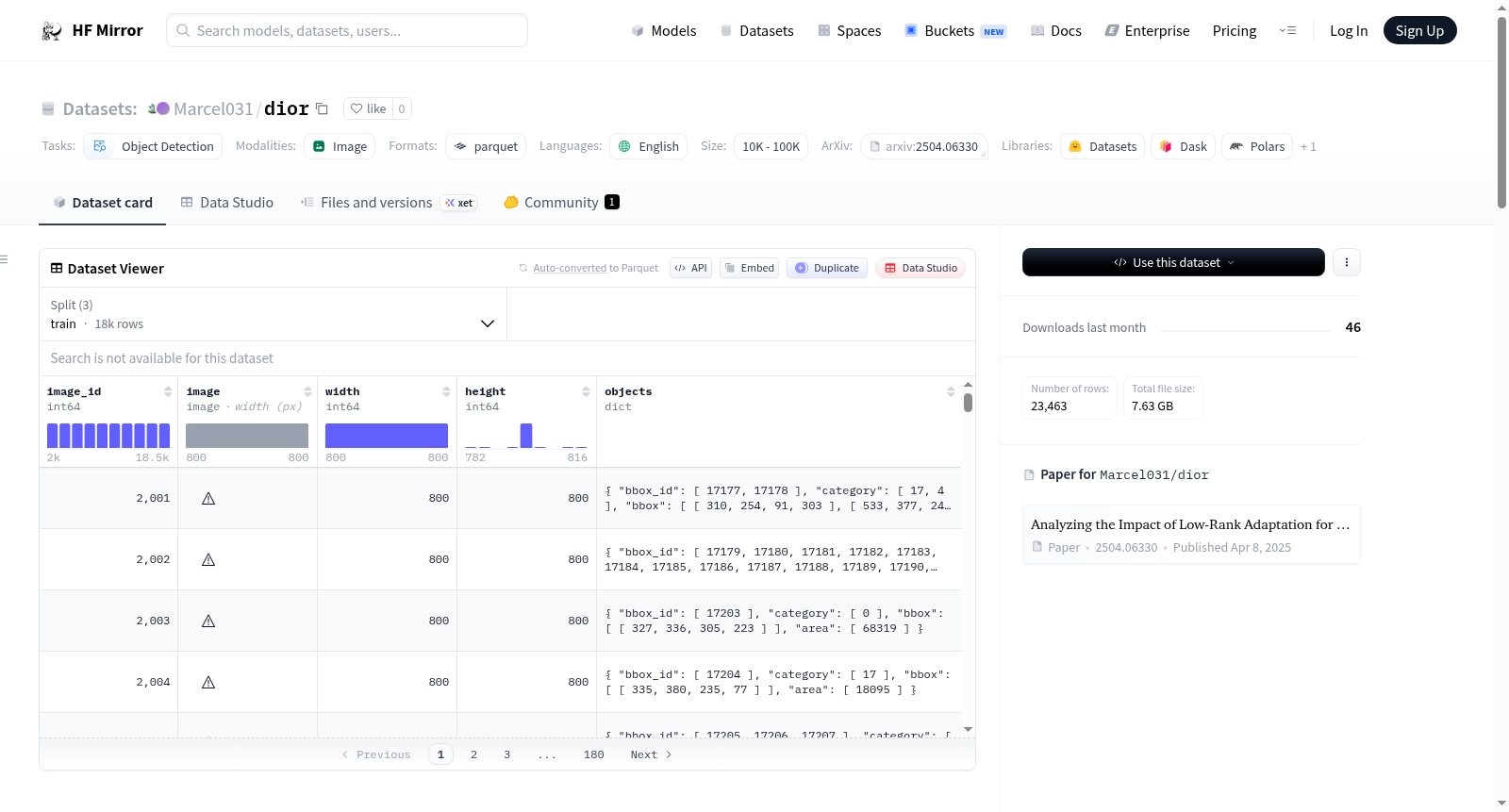Open the arxiv:2504.06330 tag
This screenshot has width=1509, height=812.
click(924, 147)
